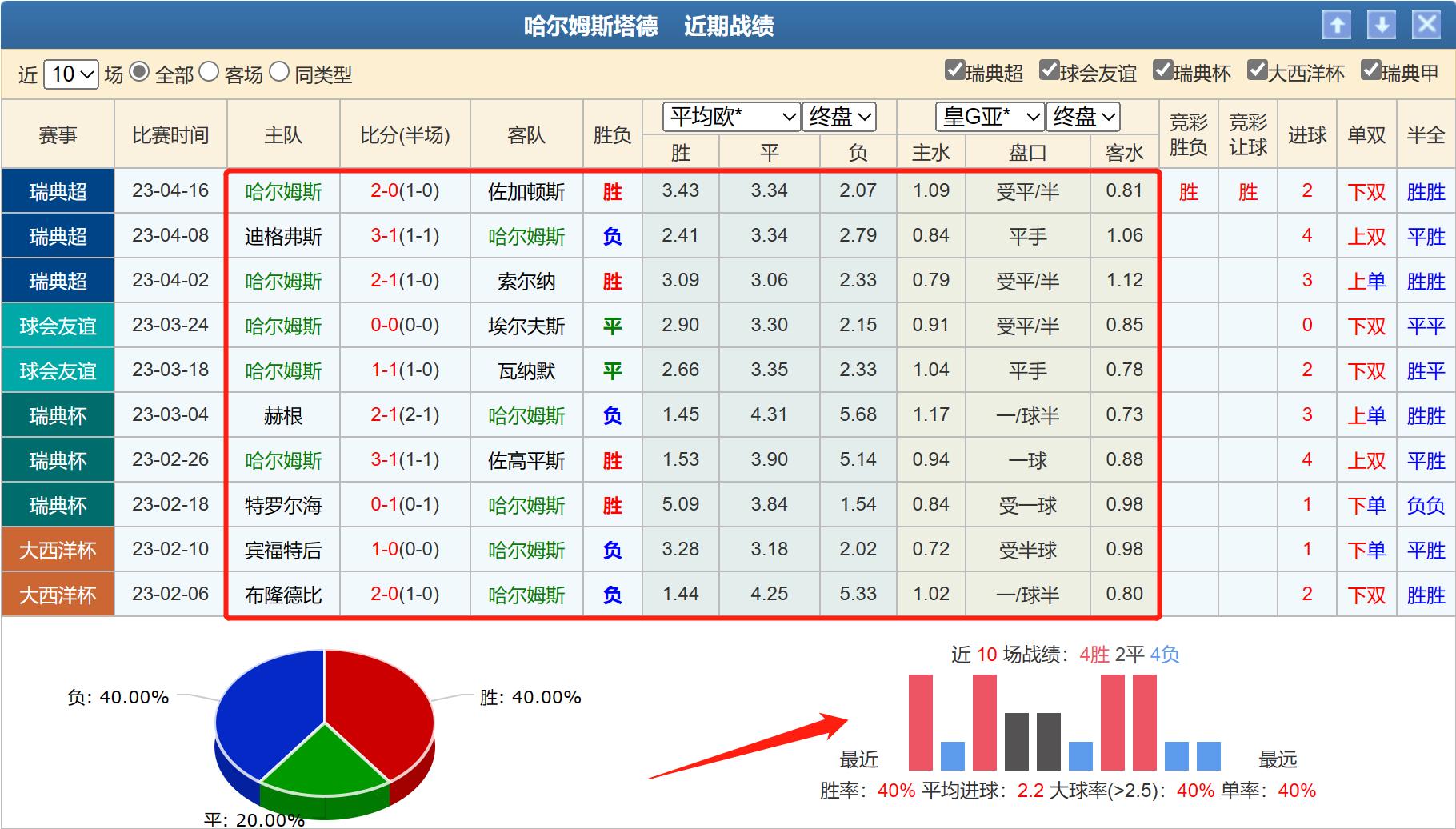
Task: Open team page for 迪格弗斯
Action: (283, 235)
